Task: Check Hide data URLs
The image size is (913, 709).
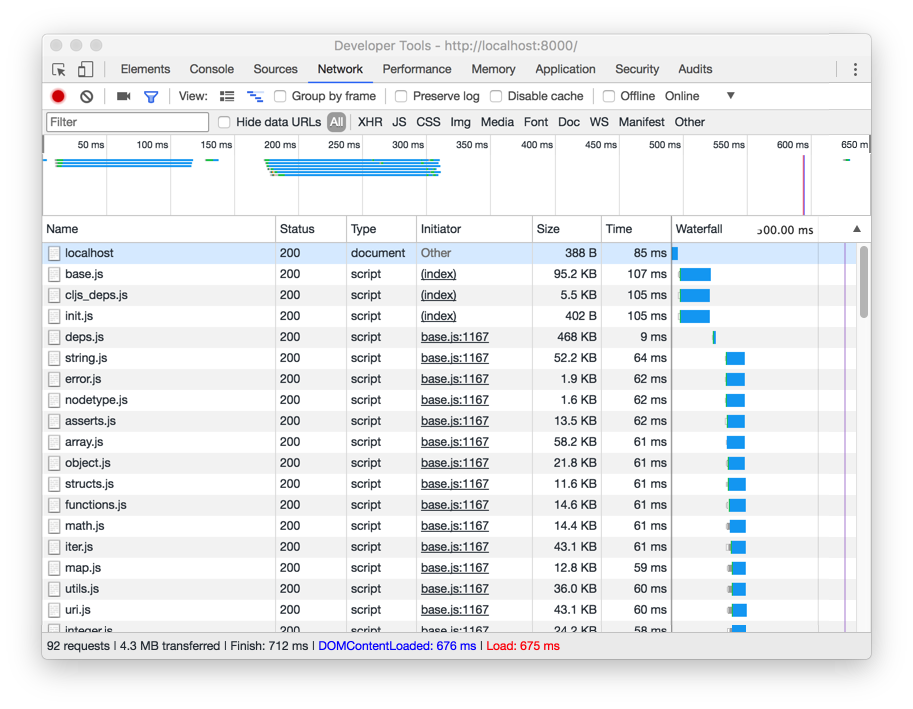Action: (224, 122)
